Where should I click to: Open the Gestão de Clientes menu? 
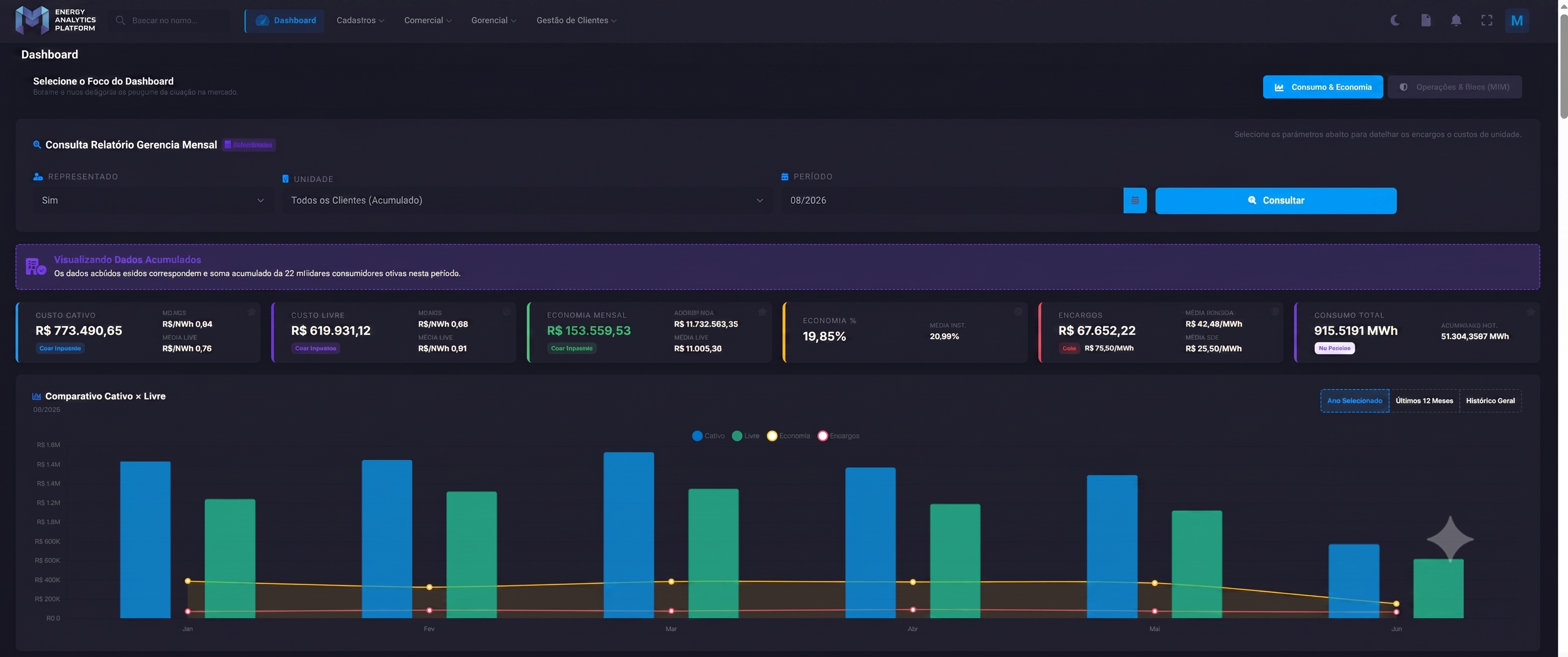coord(576,20)
